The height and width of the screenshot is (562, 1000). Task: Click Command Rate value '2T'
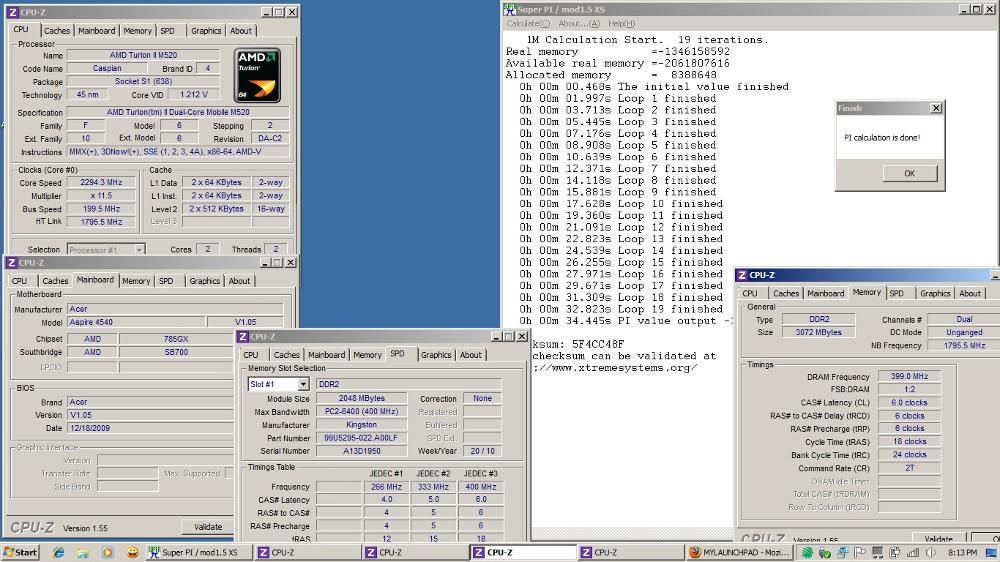(x=909, y=468)
